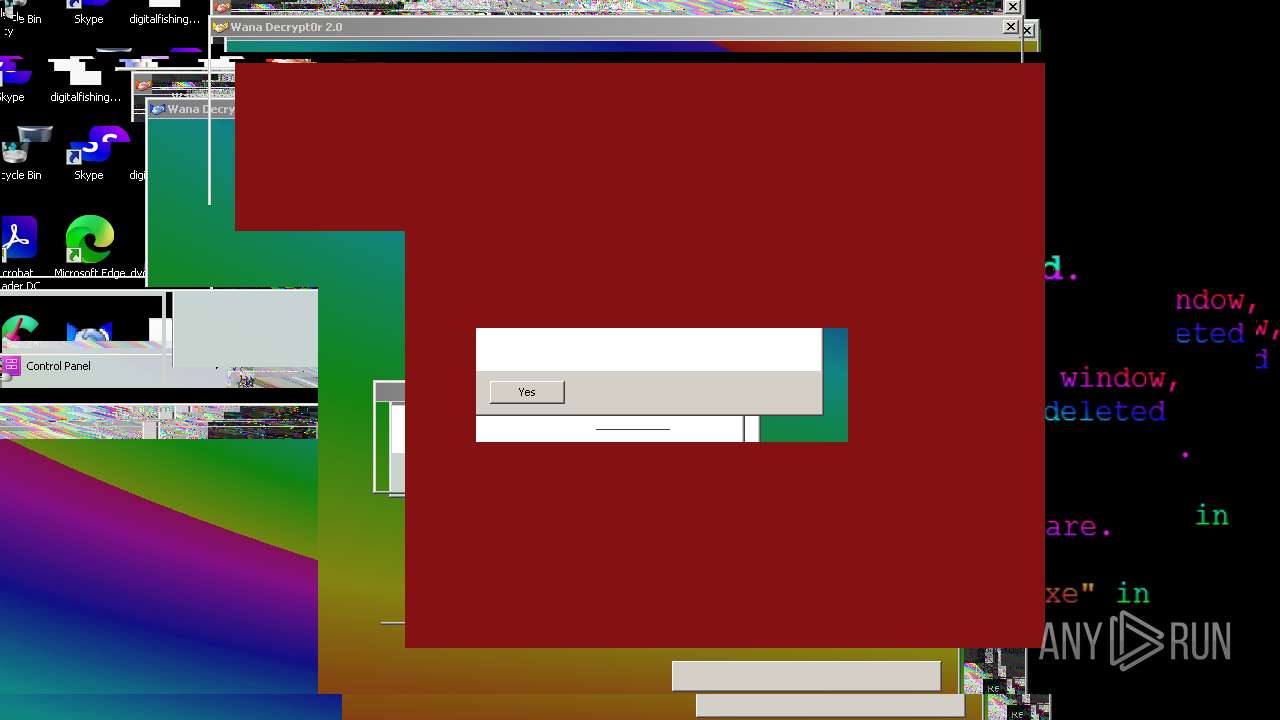The image size is (1280, 720).
Task: Click the magenta 'window,' text on the right
Action: point(1120,378)
